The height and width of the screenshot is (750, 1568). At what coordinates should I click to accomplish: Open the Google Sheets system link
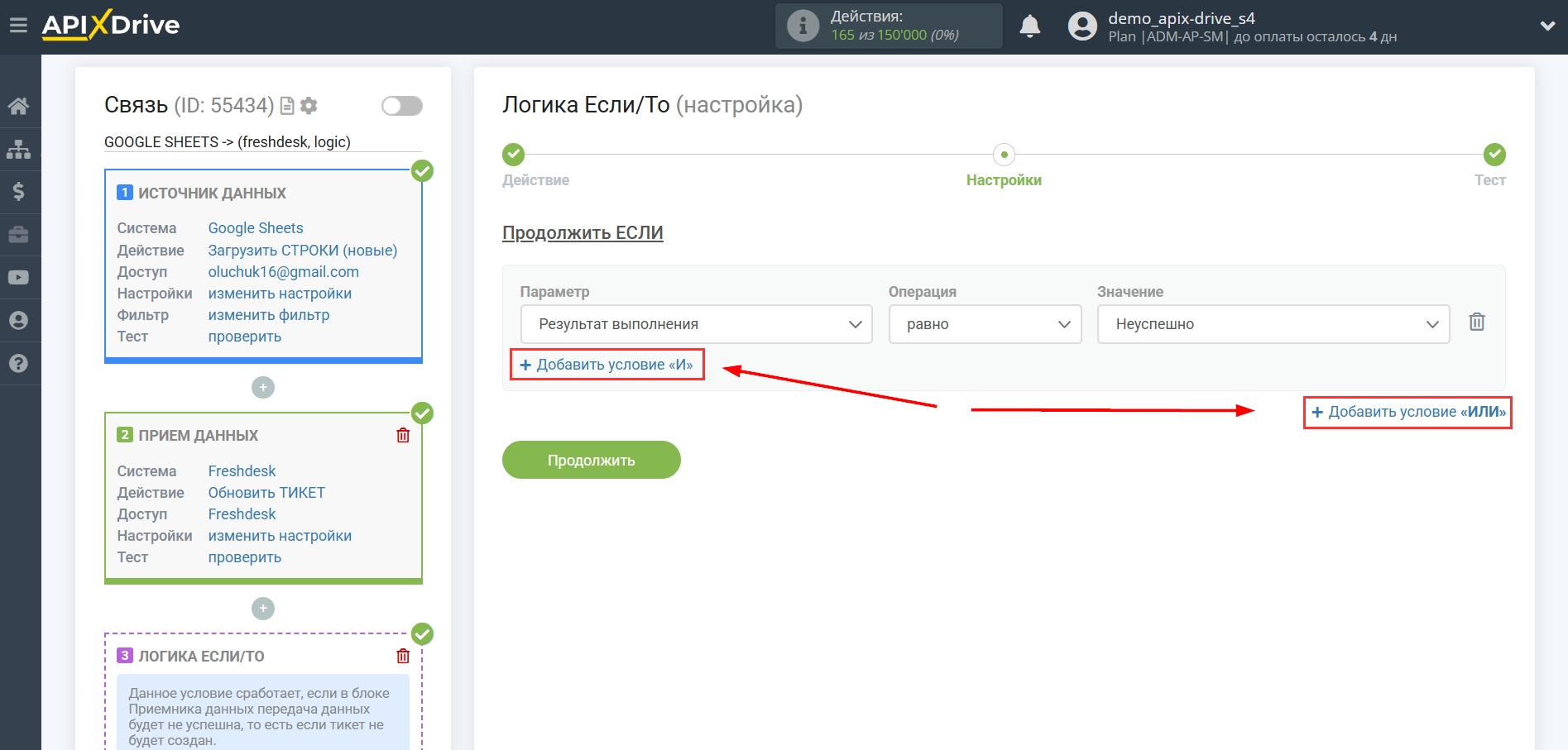pos(256,228)
